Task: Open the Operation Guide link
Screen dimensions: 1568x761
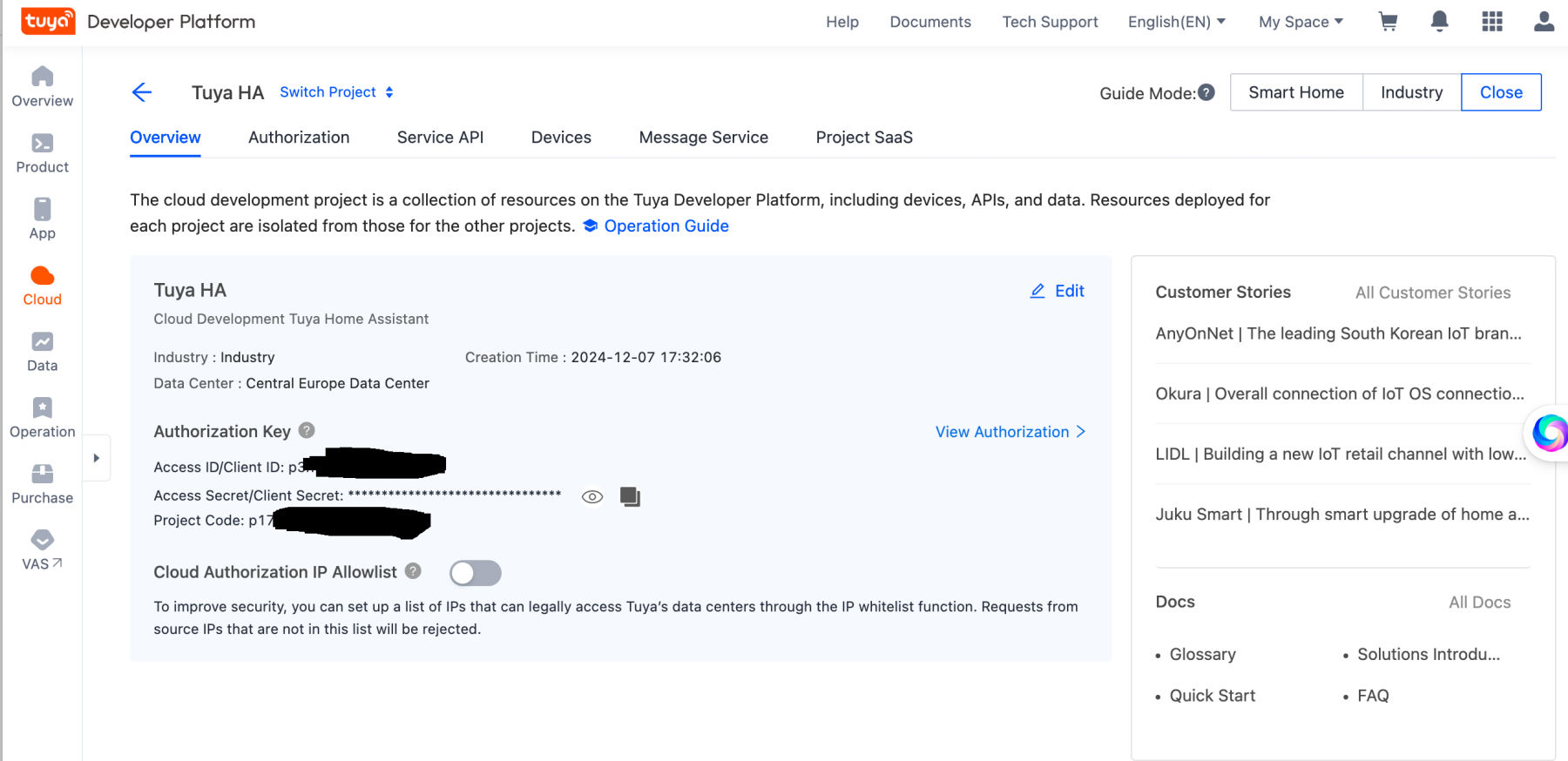Action: (656, 226)
